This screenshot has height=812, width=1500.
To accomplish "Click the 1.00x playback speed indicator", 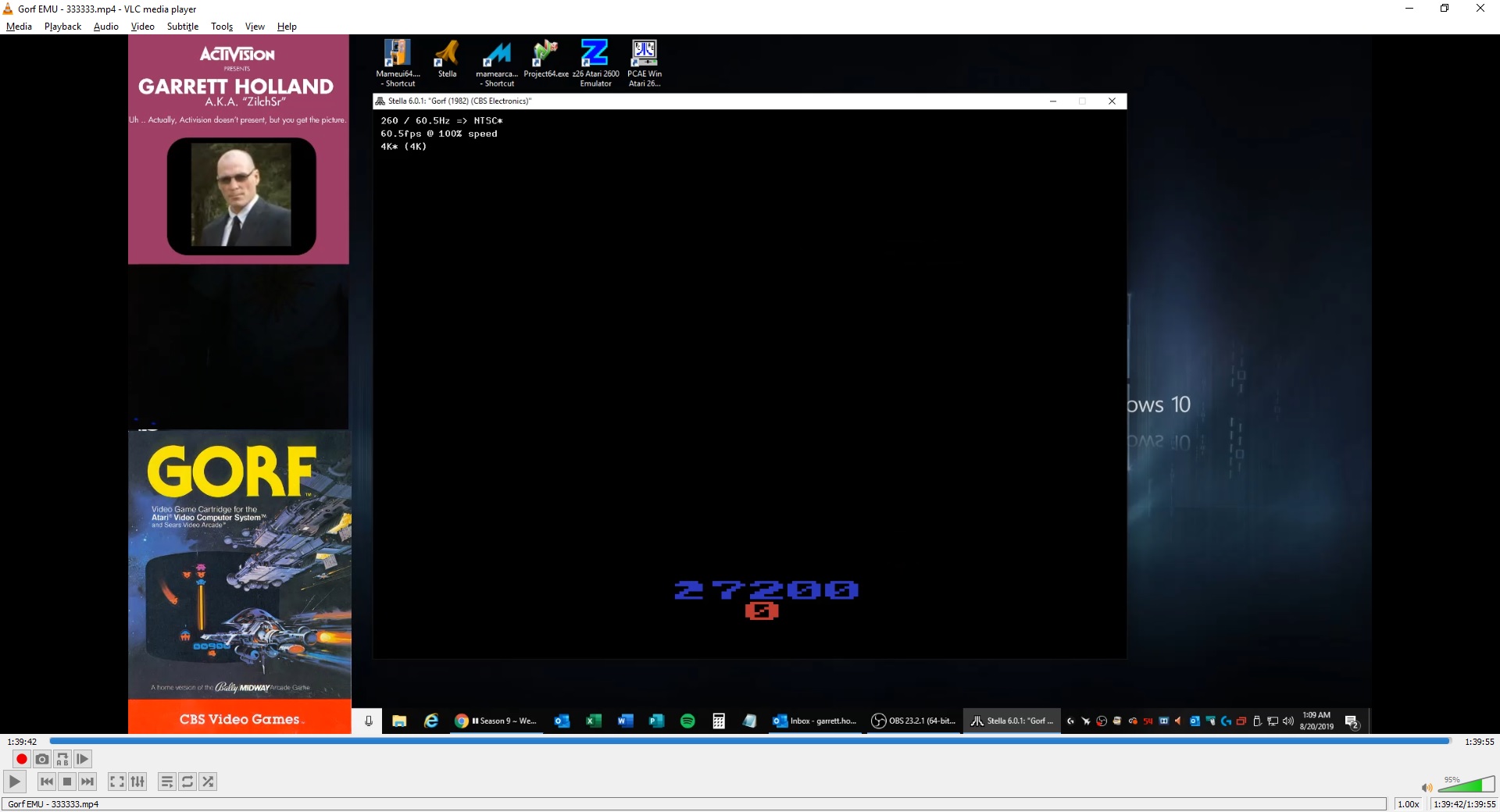I will (x=1408, y=804).
